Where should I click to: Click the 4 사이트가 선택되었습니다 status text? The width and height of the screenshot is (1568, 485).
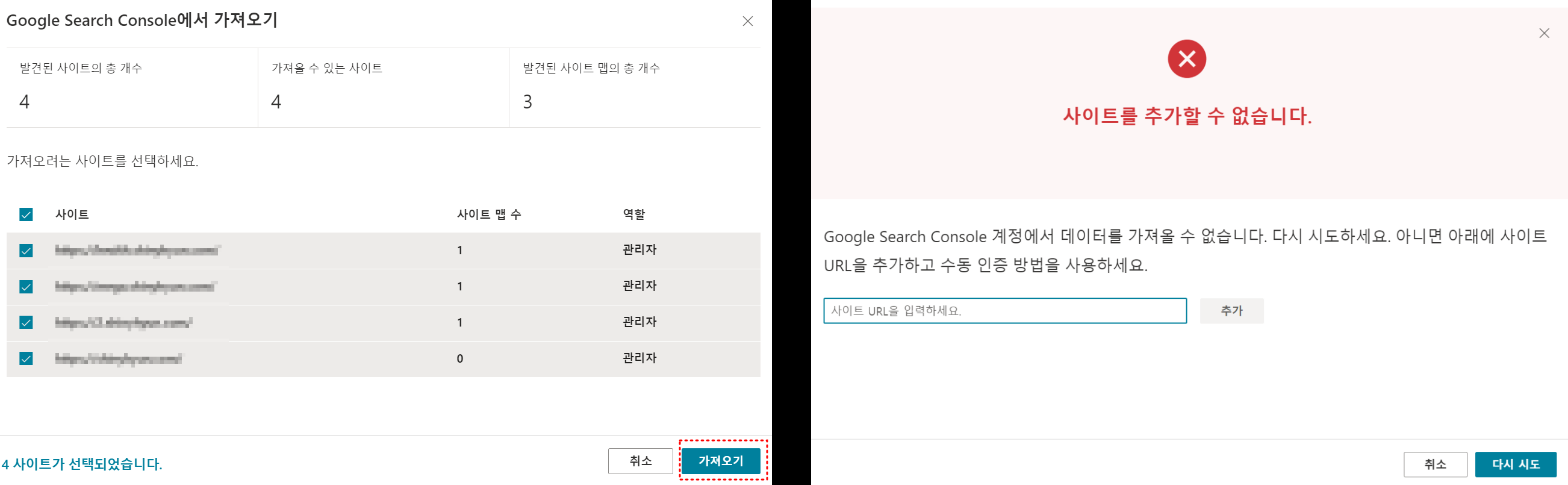click(81, 465)
